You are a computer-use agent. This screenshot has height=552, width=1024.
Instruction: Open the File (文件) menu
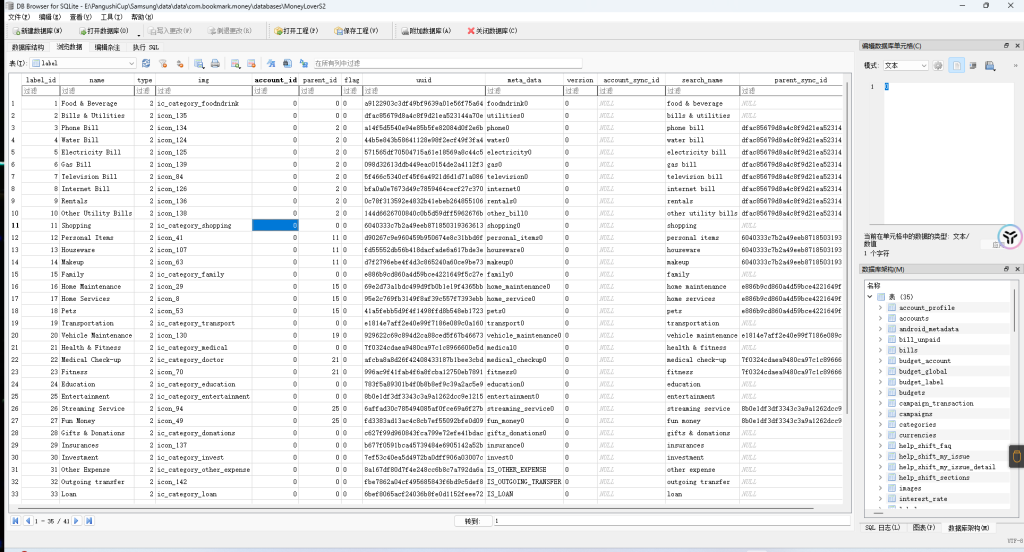(19, 17)
